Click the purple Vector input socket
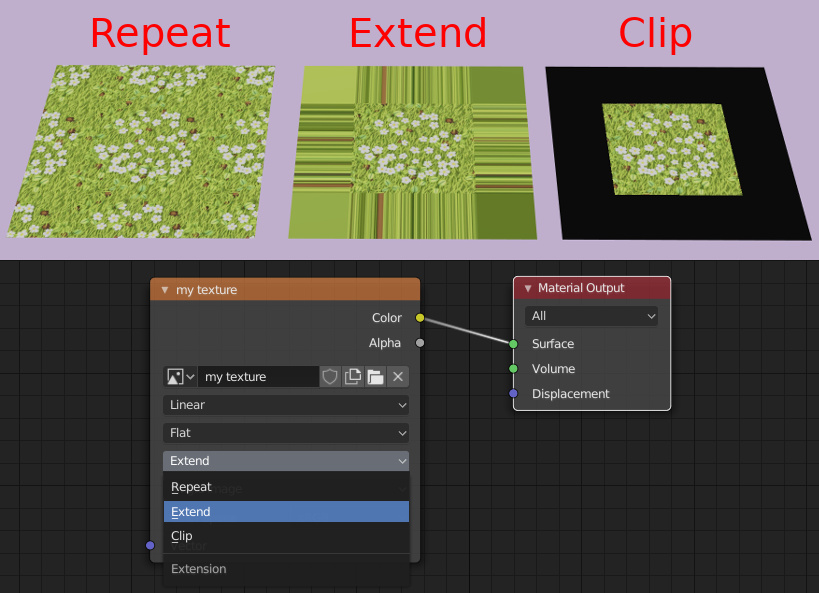 click(x=150, y=545)
